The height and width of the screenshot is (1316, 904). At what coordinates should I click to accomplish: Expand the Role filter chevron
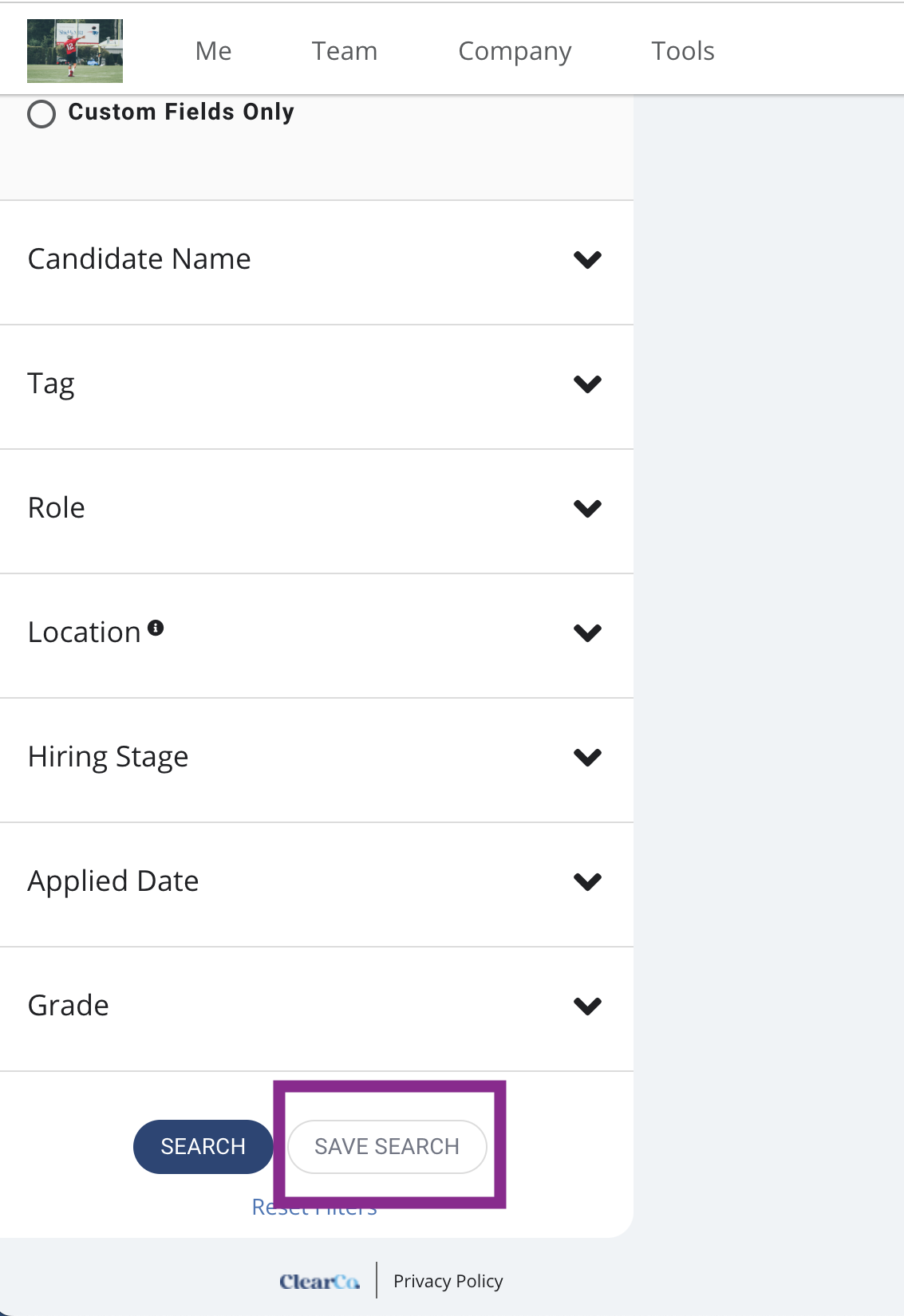click(587, 508)
